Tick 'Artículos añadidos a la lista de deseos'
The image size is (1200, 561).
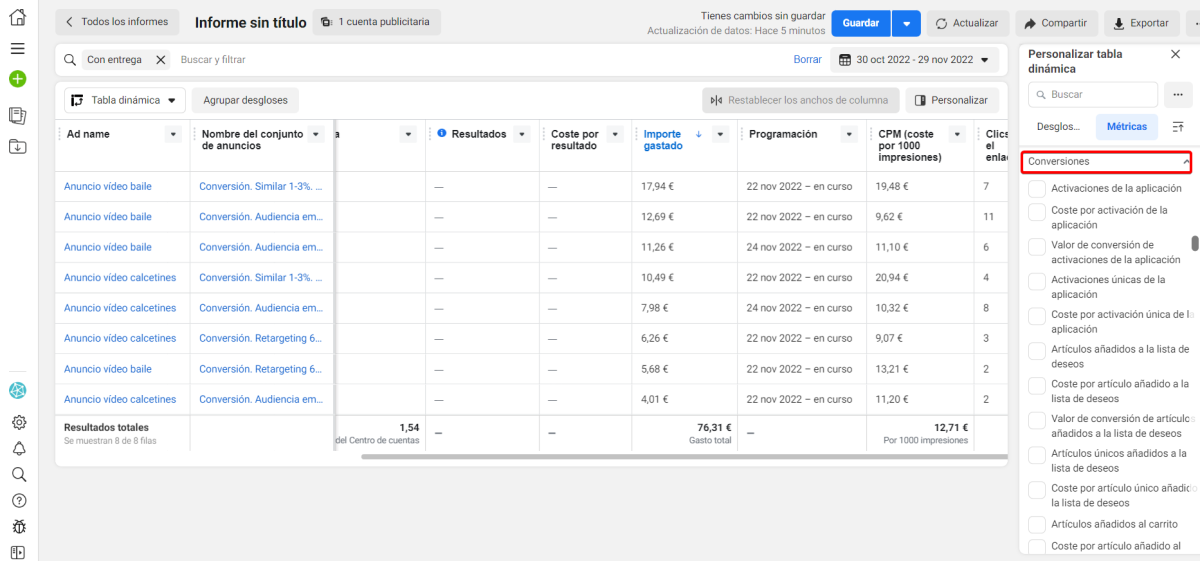1037,351
